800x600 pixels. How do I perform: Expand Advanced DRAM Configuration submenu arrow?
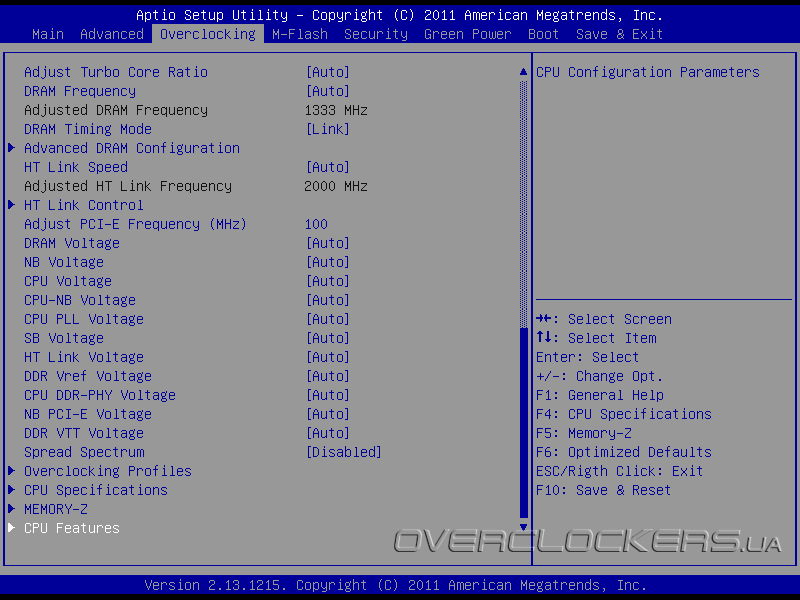pyautogui.click(x=11, y=148)
